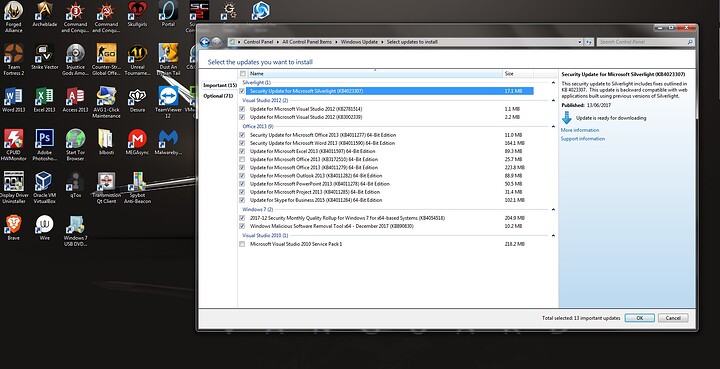Image resolution: width=720 pixels, height=369 pixels.
Task: Click the MEGAsync desktop icon
Action: (x=137, y=142)
